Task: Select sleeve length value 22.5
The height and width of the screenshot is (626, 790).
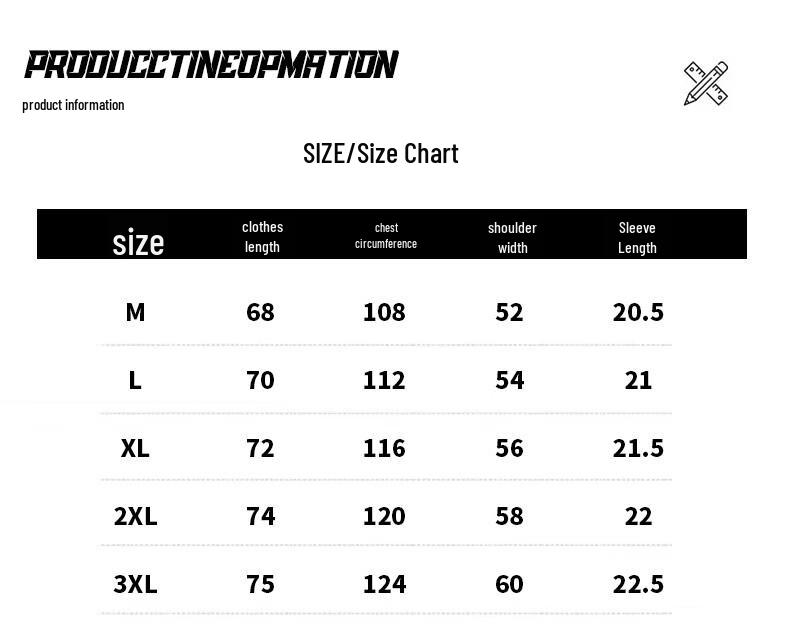Action: (x=638, y=584)
